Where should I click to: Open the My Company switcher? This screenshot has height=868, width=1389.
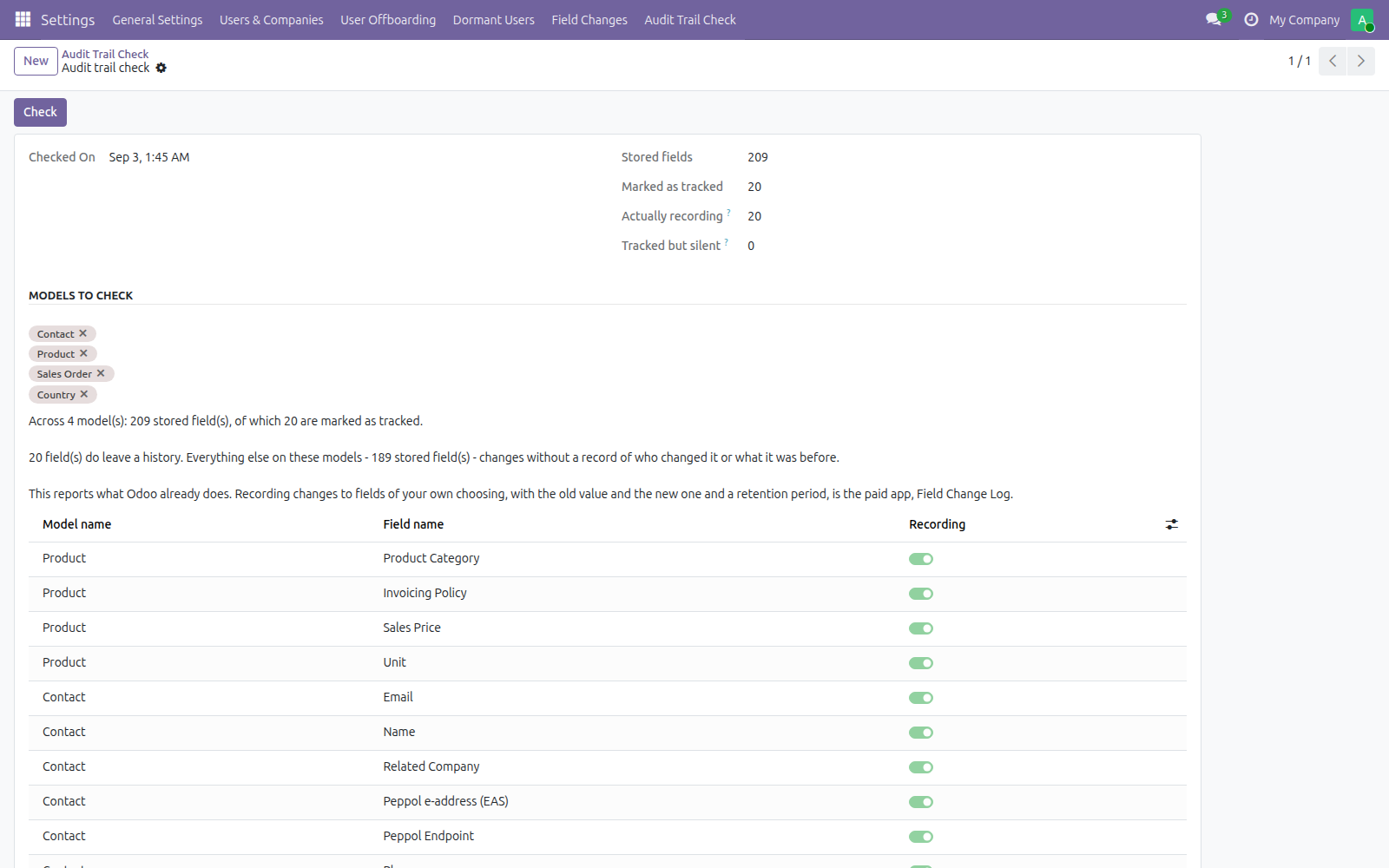click(1304, 20)
